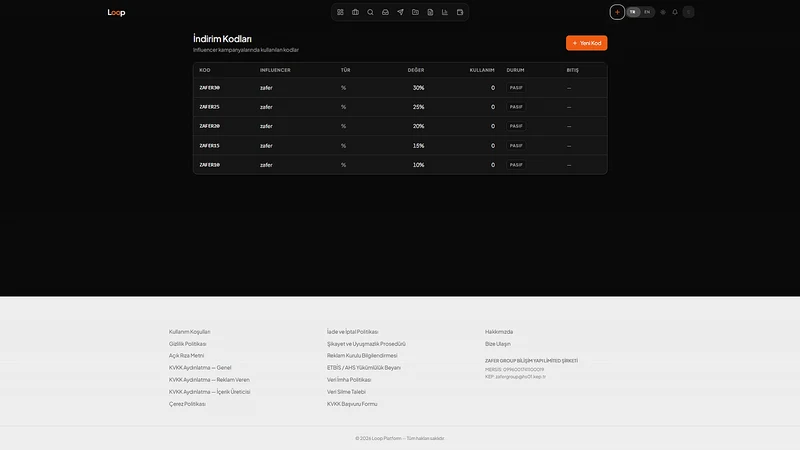This screenshot has height=450, width=800.
Task: Go to the Loop logo home
Action: coord(116,12)
